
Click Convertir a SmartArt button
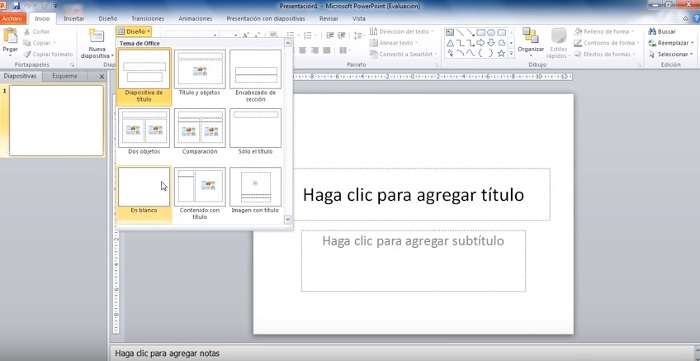pyautogui.click(x=403, y=54)
